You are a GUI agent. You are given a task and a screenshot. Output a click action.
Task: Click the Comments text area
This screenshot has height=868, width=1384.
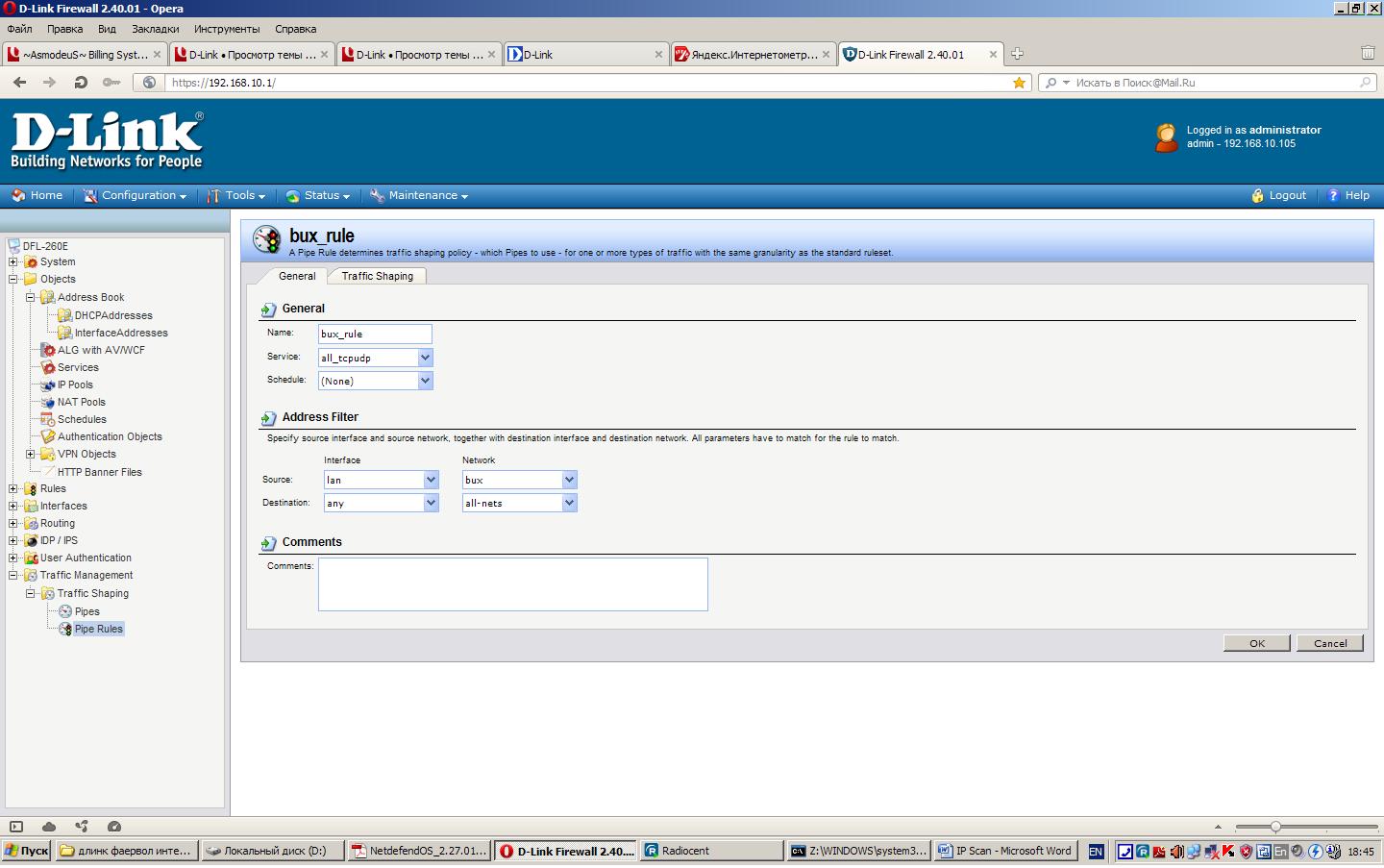513,584
